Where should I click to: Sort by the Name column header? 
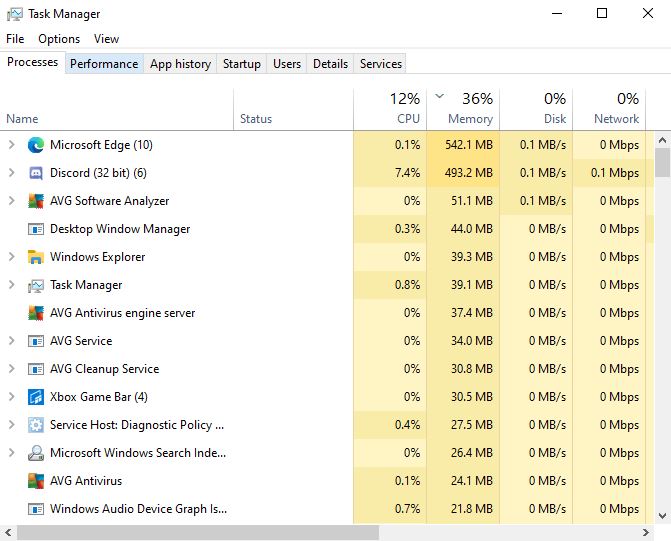click(116, 109)
